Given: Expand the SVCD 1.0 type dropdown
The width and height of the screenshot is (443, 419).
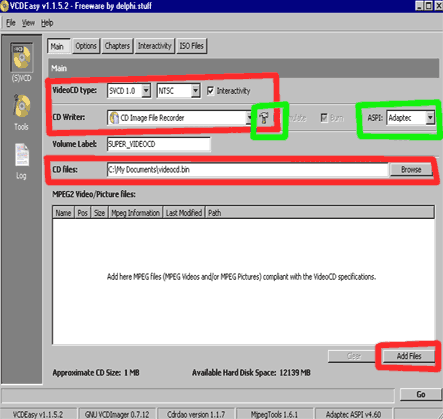Looking at the screenshot, I should click(146, 91).
